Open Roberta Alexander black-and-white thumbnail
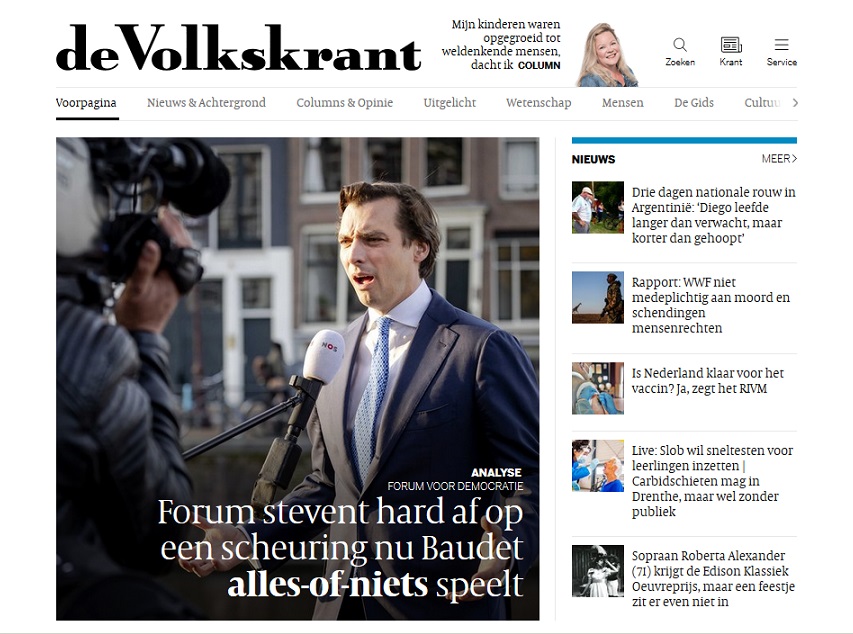This screenshot has width=853, height=634. tap(597, 571)
